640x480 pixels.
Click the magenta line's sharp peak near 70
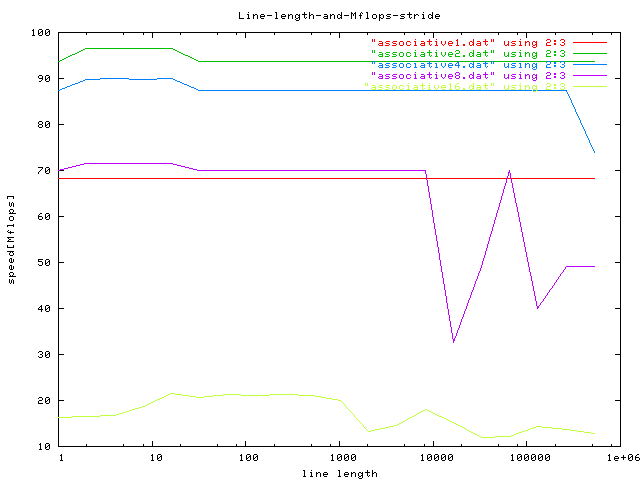tap(510, 171)
